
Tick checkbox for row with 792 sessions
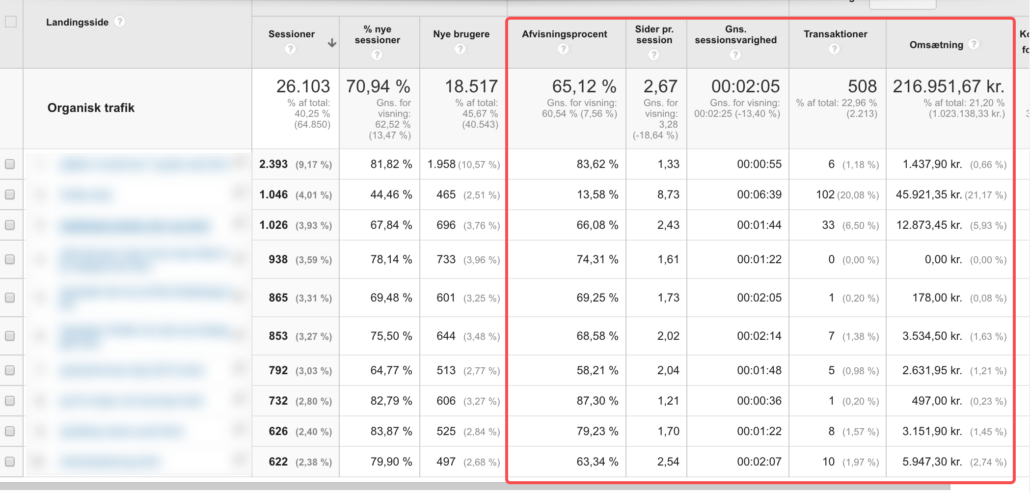click(10, 370)
